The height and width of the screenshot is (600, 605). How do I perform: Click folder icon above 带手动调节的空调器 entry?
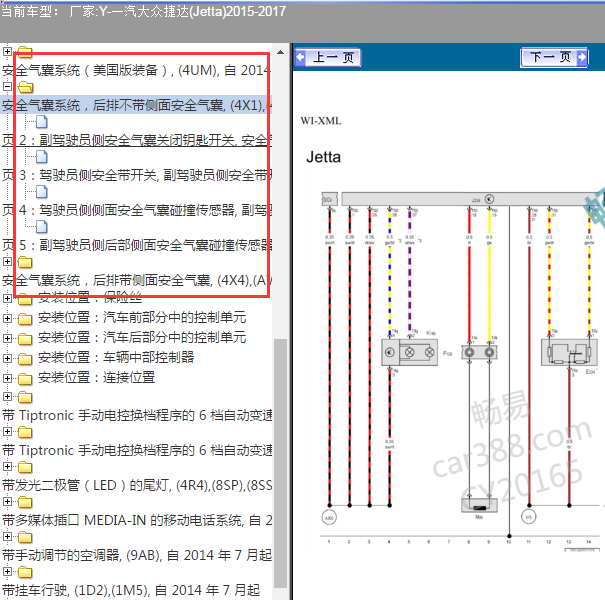tap(25, 537)
